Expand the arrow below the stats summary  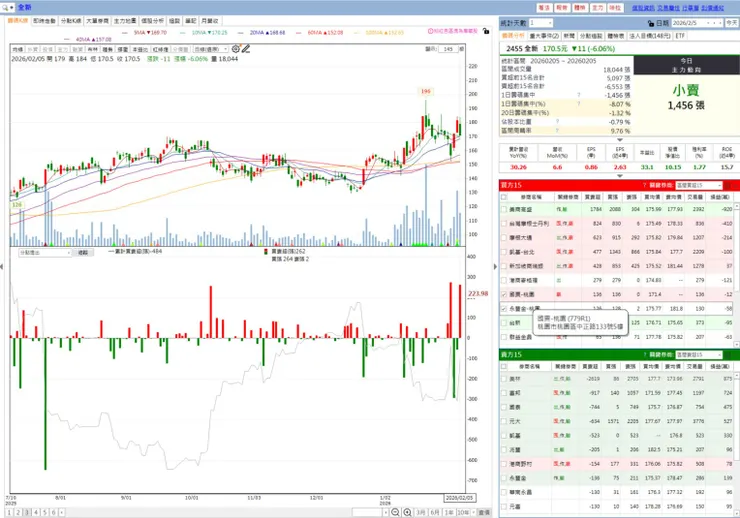(620, 140)
